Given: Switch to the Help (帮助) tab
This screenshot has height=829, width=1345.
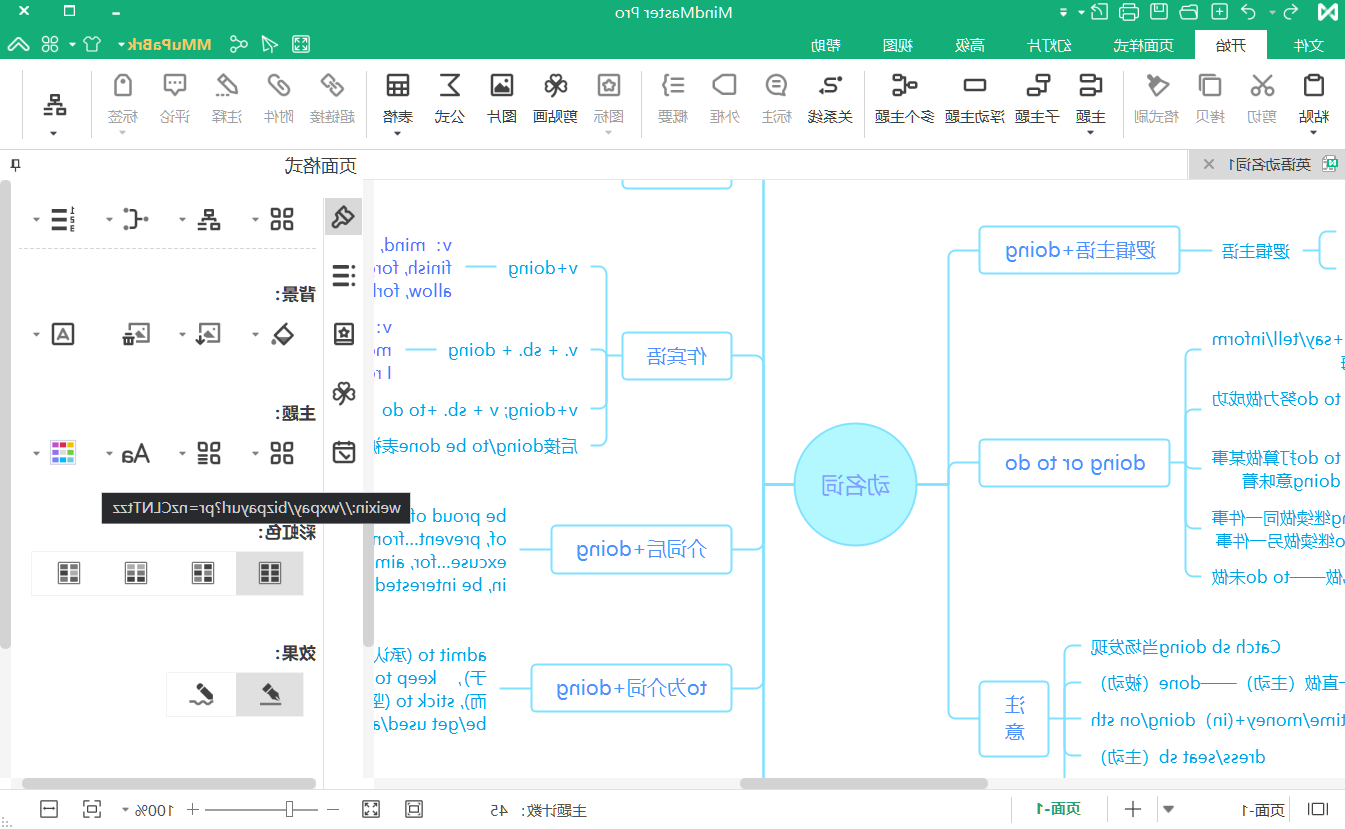Looking at the screenshot, I should pyautogui.click(x=825, y=45).
